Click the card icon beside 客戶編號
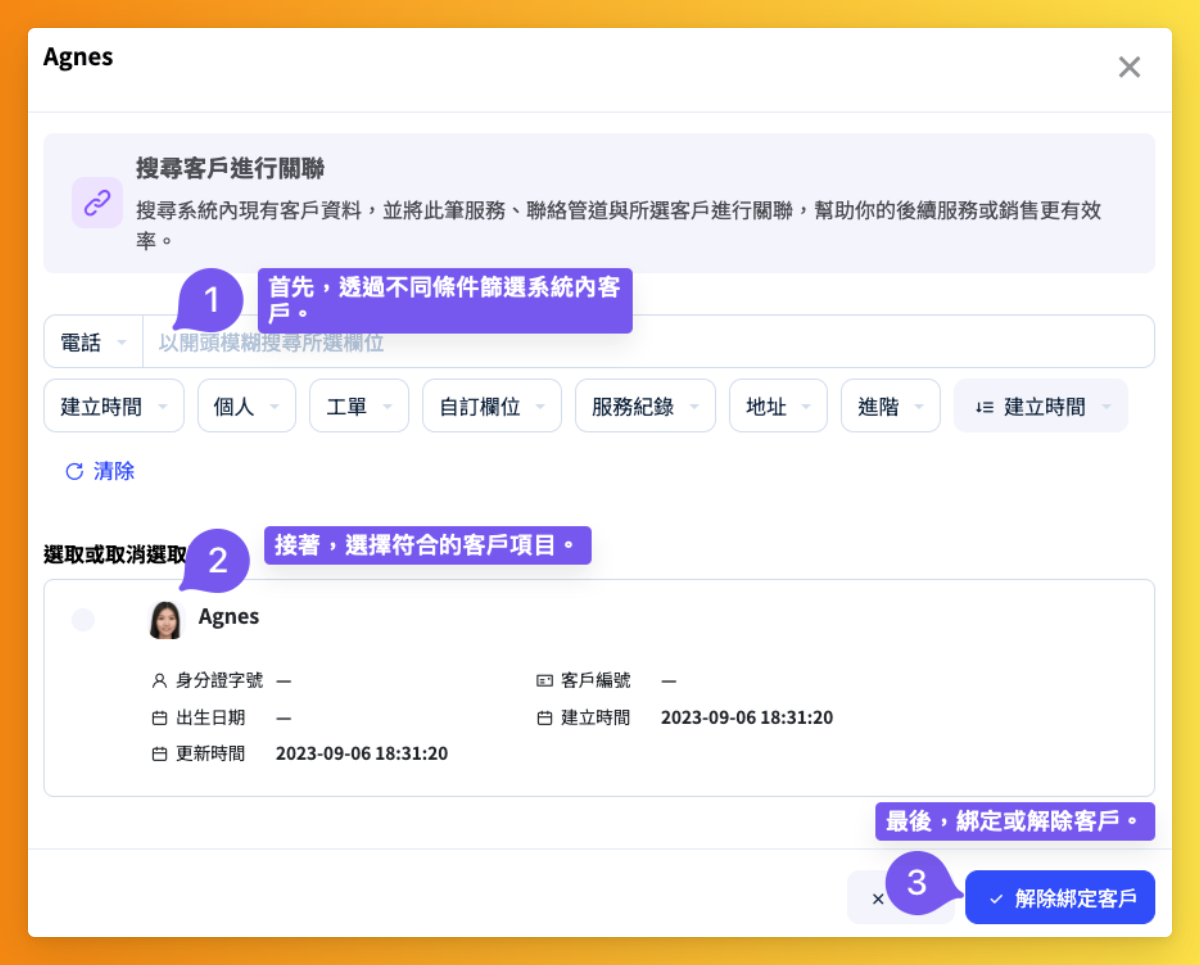 coord(544,681)
